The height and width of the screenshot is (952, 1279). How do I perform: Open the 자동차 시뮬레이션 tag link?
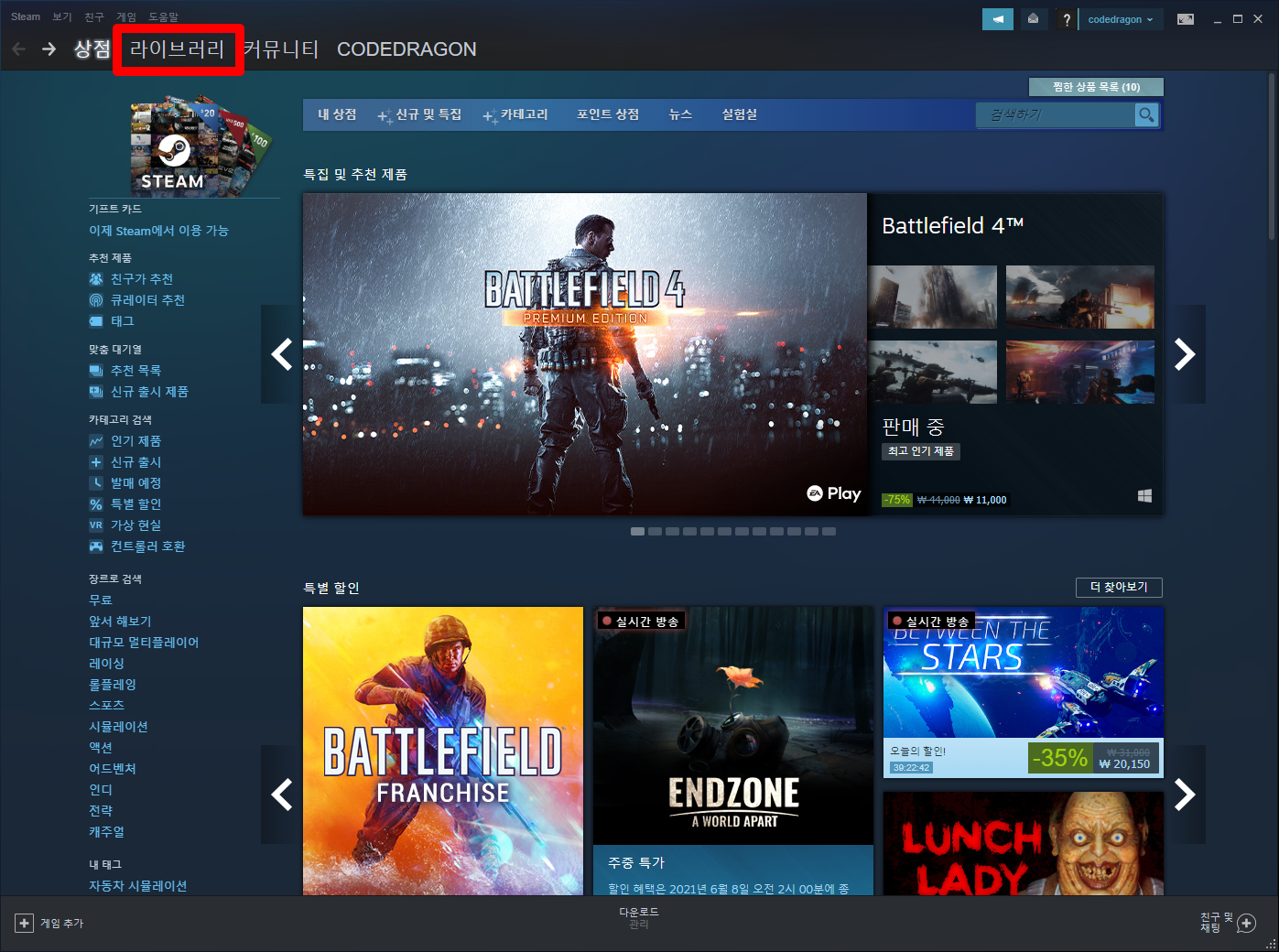138,886
